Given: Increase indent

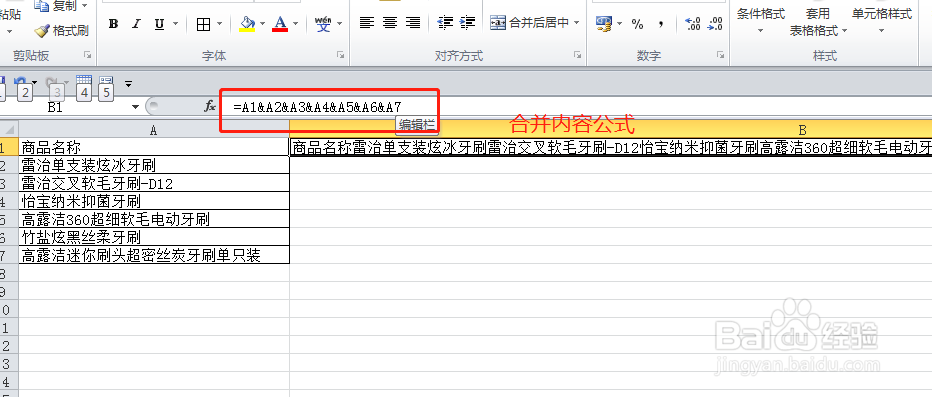Looking at the screenshot, I should point(467,23).
